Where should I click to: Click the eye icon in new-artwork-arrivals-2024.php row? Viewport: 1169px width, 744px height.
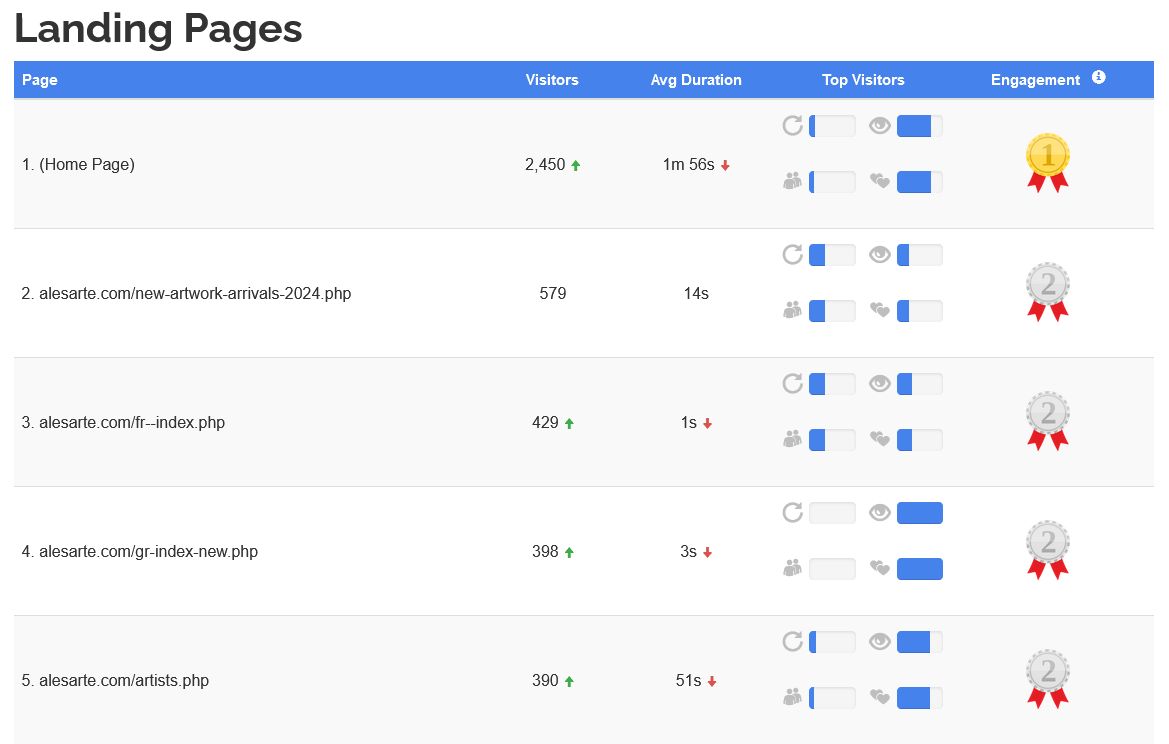(880, 255)
